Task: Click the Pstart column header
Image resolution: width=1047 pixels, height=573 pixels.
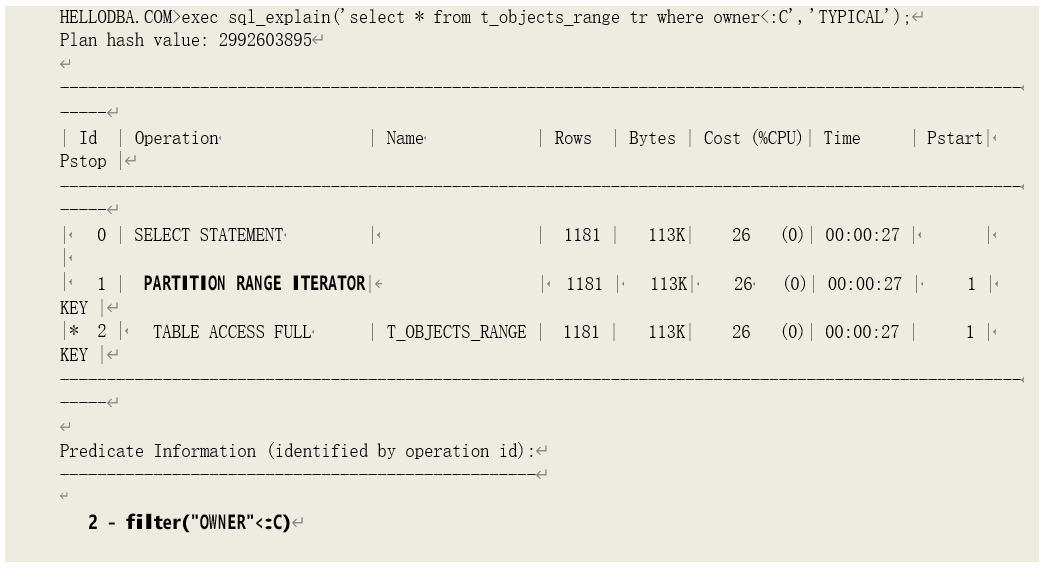Action: [x=955, y=139]
